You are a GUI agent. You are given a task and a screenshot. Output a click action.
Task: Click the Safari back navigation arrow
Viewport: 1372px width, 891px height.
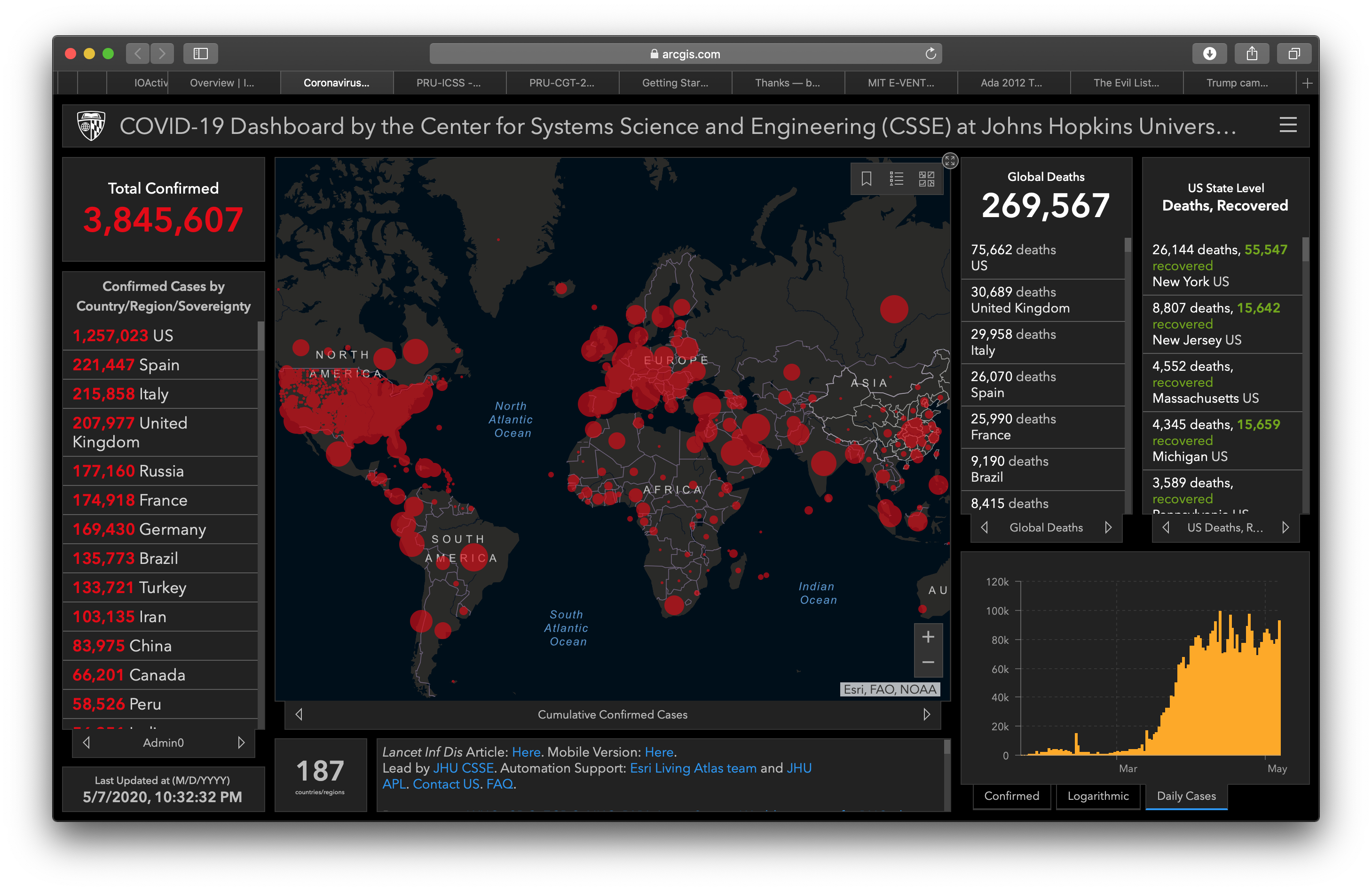138,54
